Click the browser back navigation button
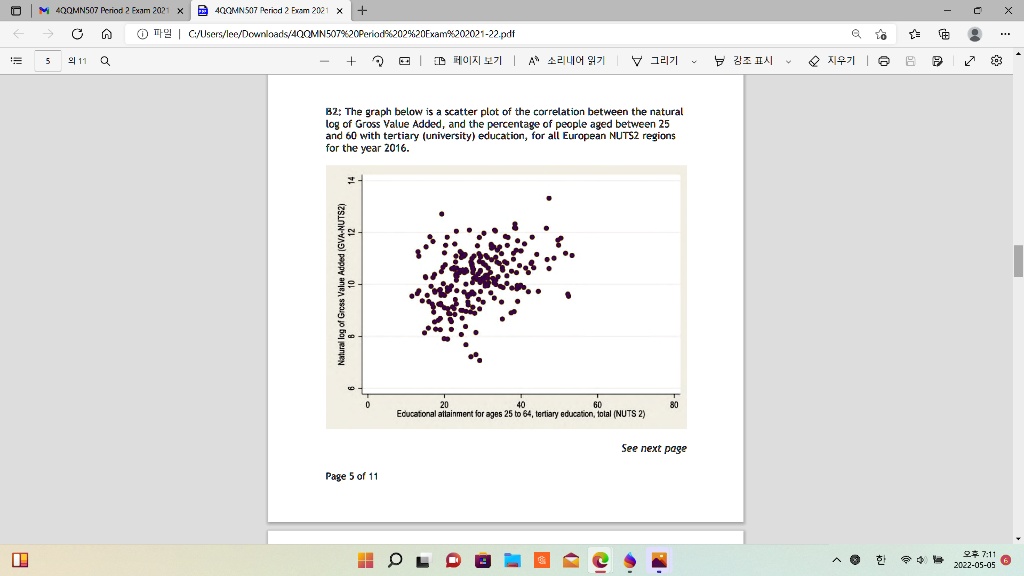The height and width of the screenshot is (576, 1024). [18, 33]
